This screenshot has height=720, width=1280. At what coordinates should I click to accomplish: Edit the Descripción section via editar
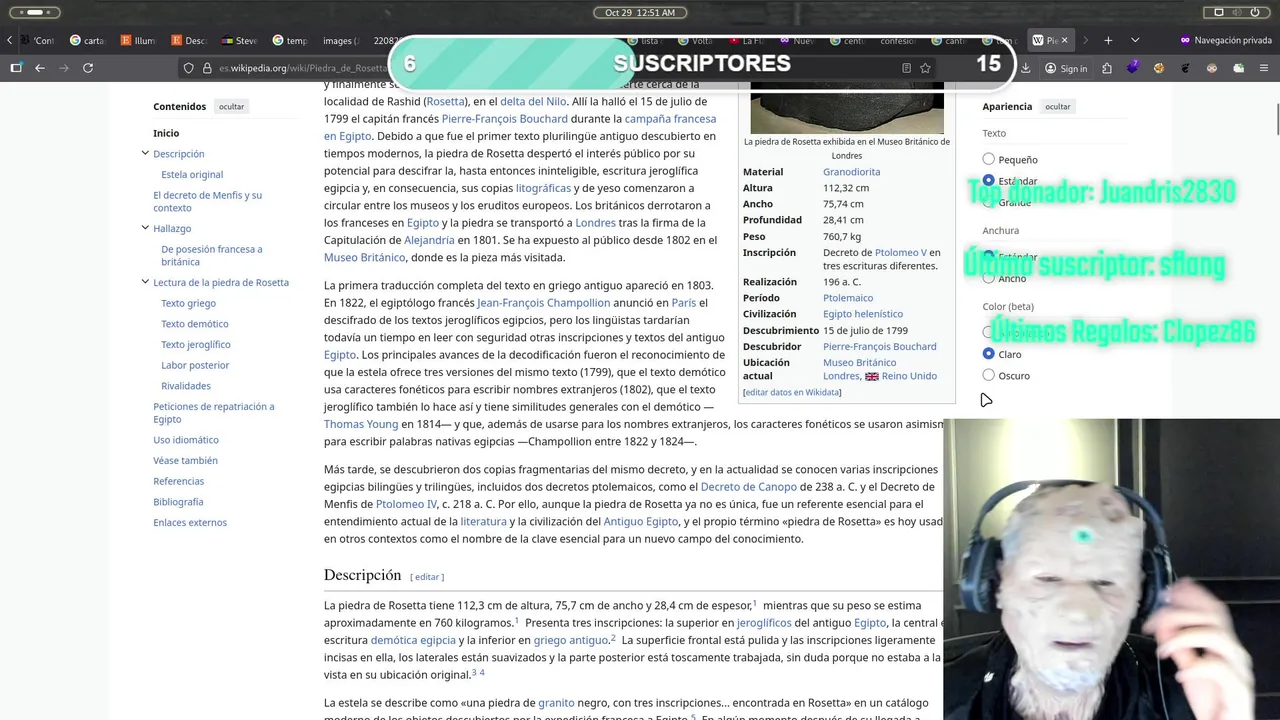427,577
